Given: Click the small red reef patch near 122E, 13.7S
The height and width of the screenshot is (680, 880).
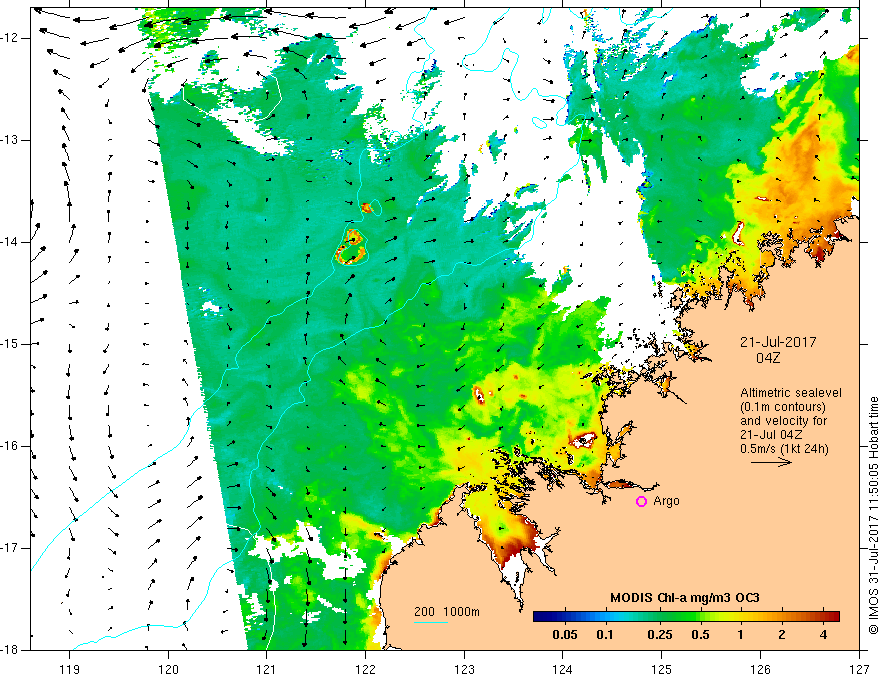Looking at the screenshot, I should click(366, 208).
